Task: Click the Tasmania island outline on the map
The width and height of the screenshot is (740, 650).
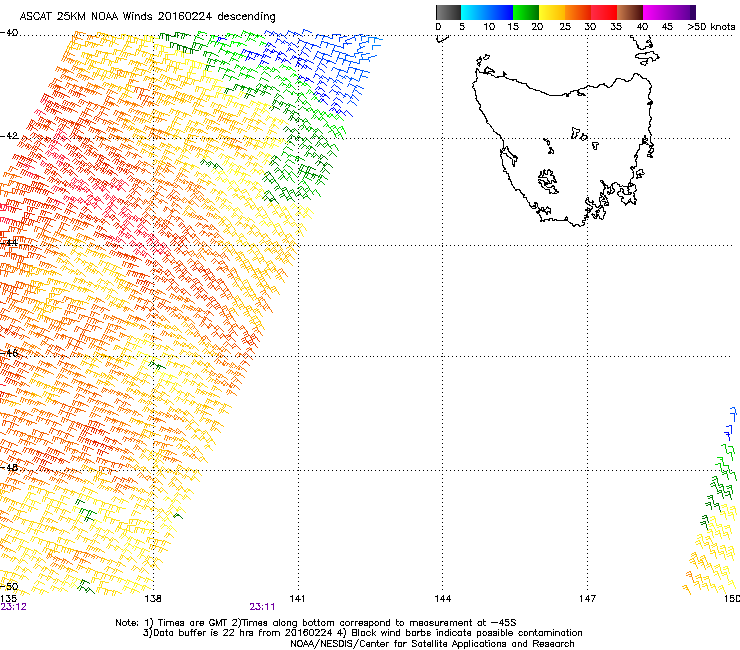Action: pyautogui.click(x=563, y=149)
